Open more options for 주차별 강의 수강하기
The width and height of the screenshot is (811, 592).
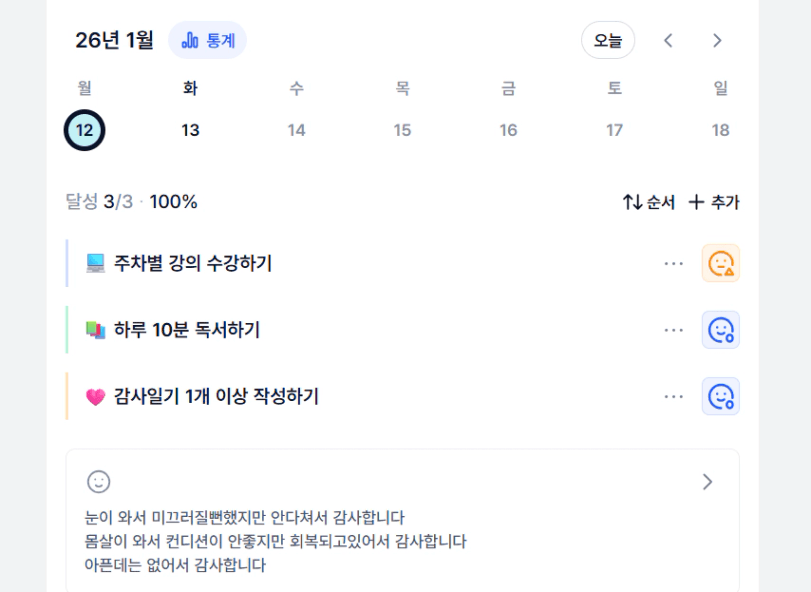click(673, 263)
